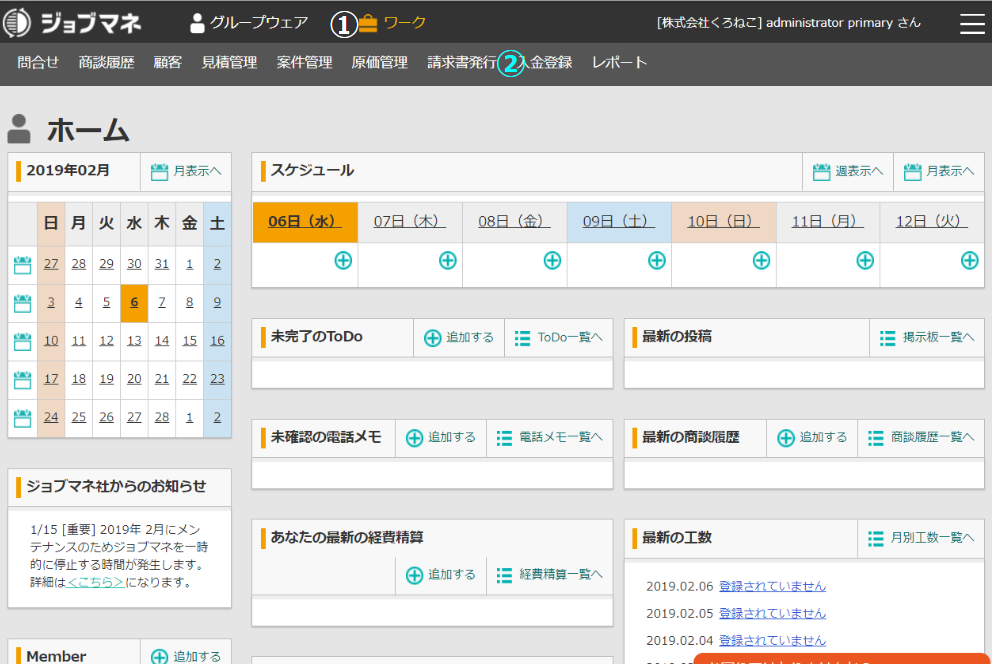Add a schedule on 12日(火) with the plus icon
The height and width of the screenshot is (664, 992).
click(969, 260)
